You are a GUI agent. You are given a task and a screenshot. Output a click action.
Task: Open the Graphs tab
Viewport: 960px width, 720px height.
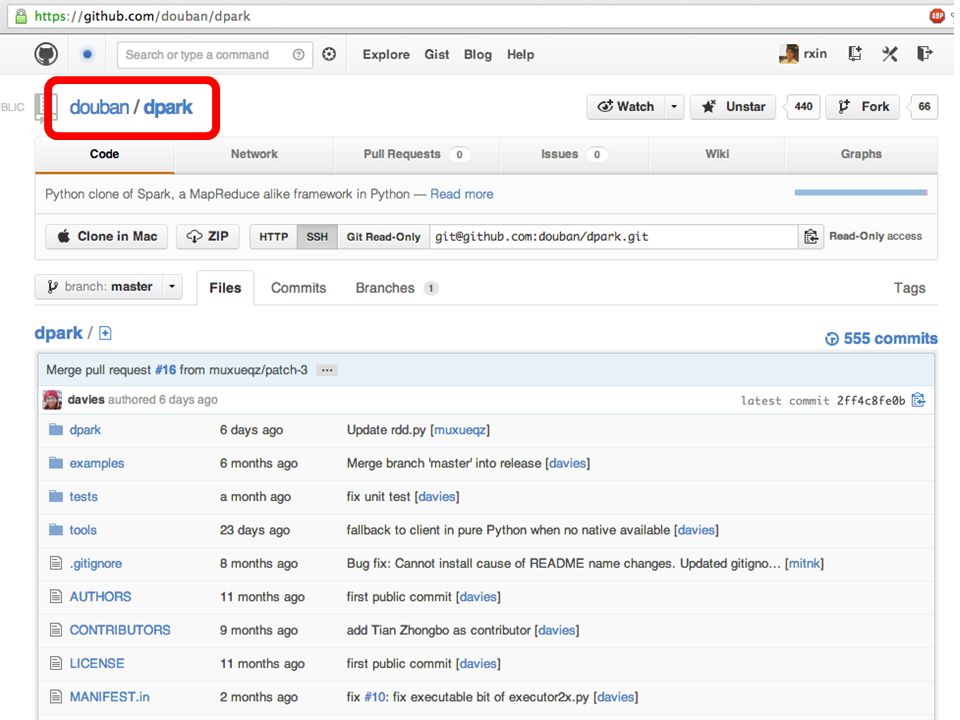[861, 154]
